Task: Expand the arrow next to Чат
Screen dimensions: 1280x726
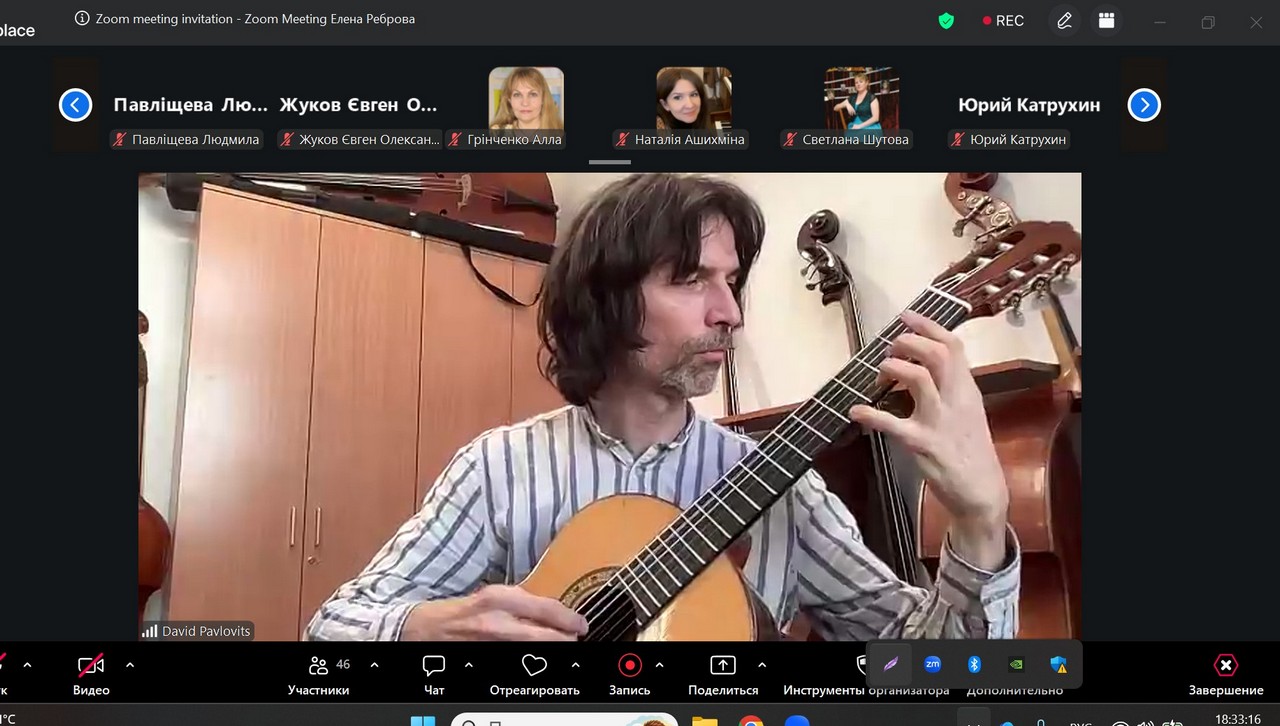Action: (469, 665)
